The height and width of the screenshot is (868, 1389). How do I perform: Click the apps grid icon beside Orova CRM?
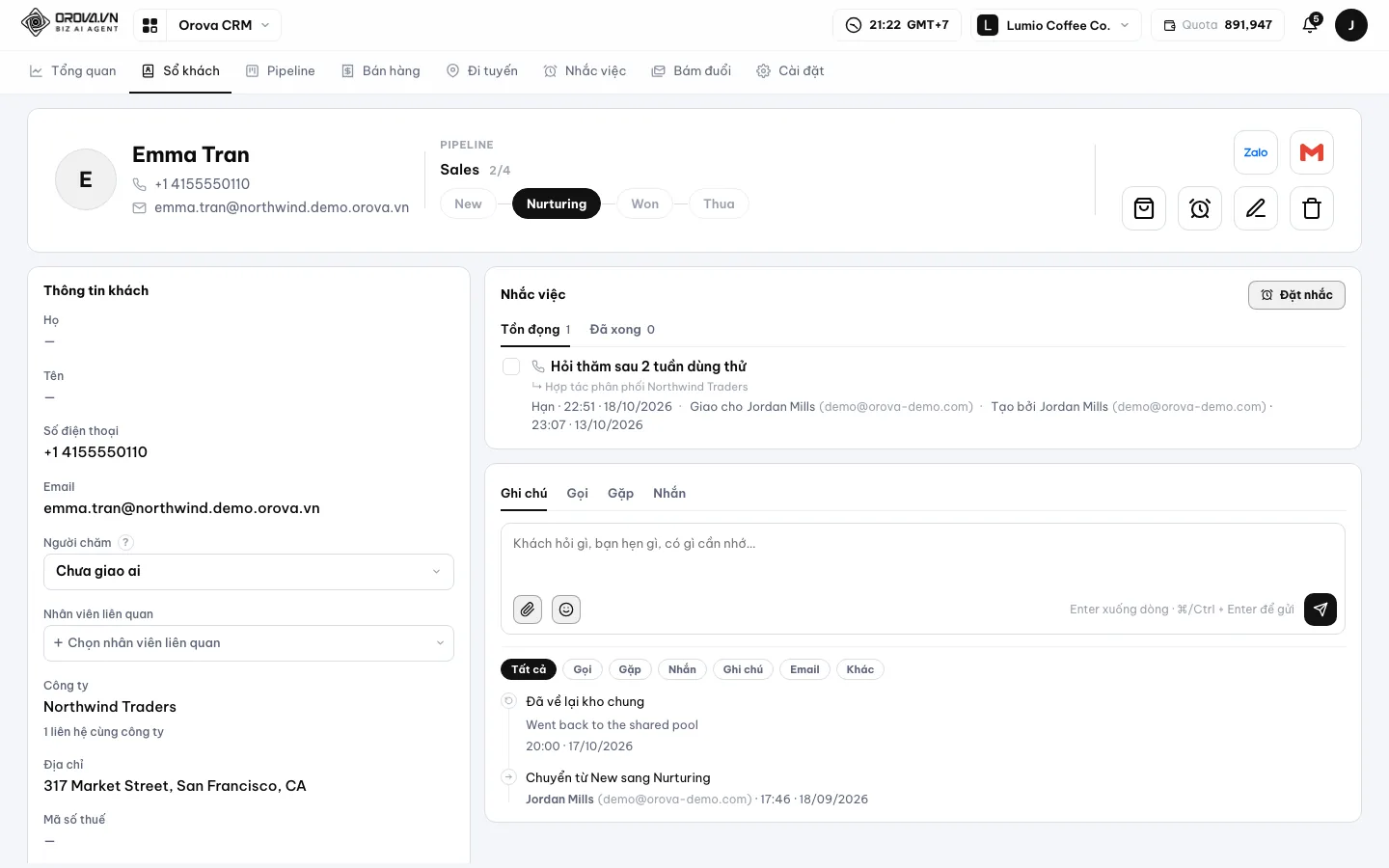click(x=150, y=25)
